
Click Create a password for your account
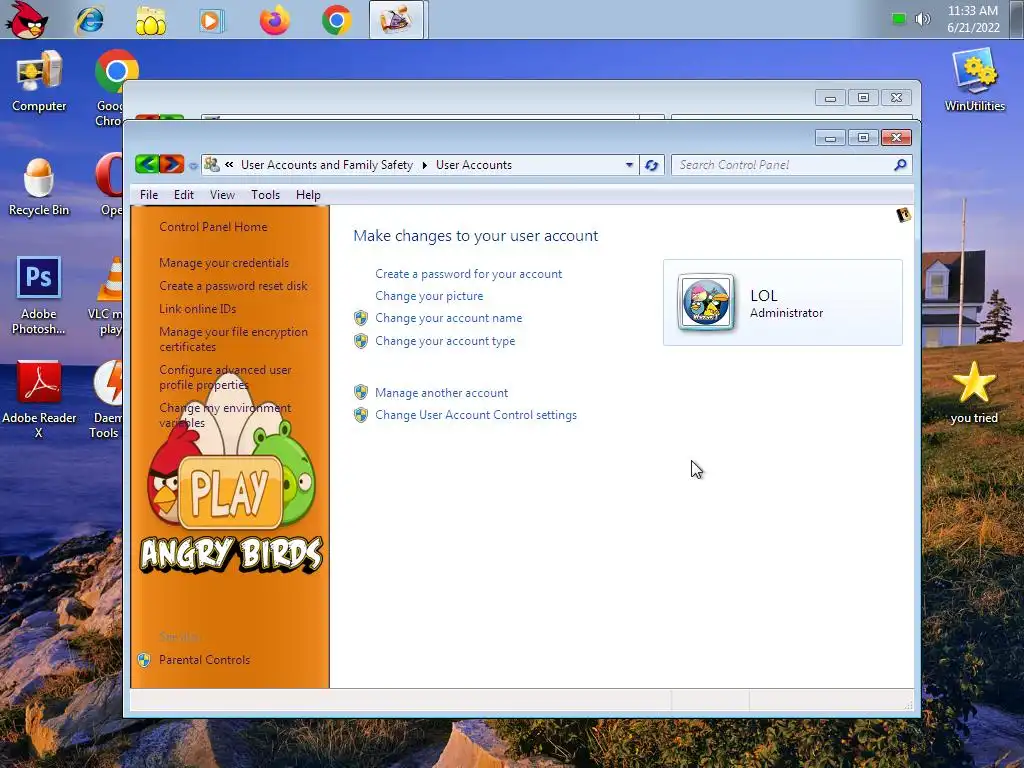pos(468,274)
